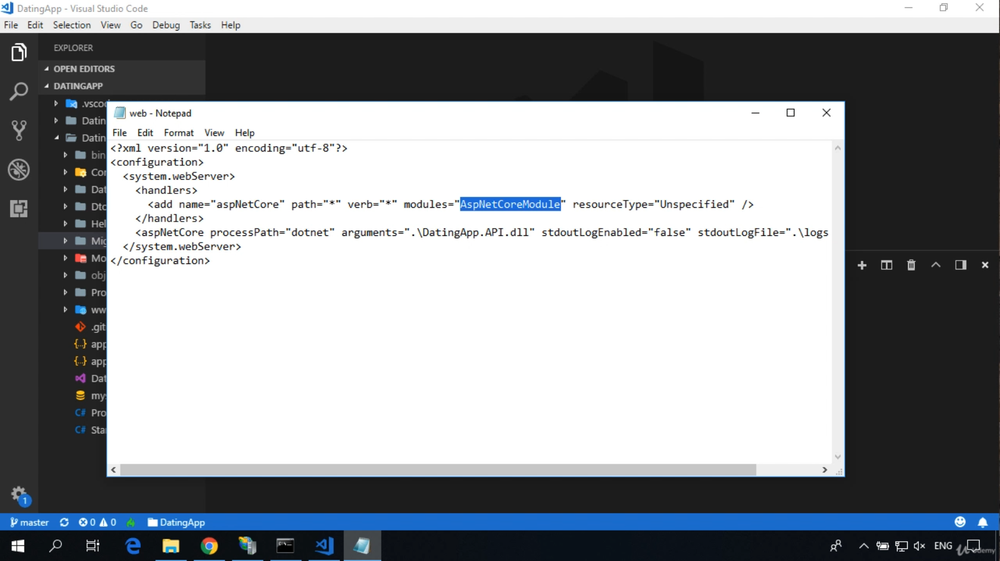Add a new terminal with plus icon

click(862, 265)
